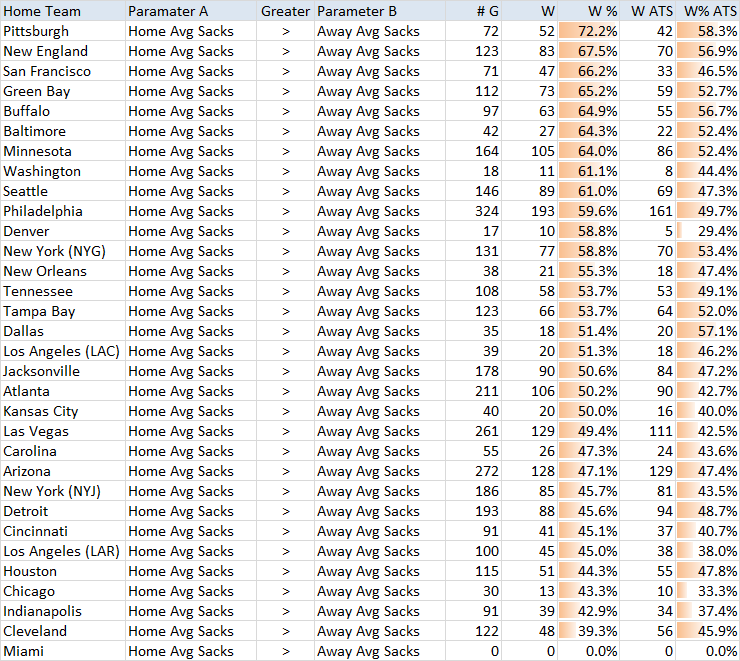
Task: Select the Buffalo team cell
Action: [x=63, y=111]
